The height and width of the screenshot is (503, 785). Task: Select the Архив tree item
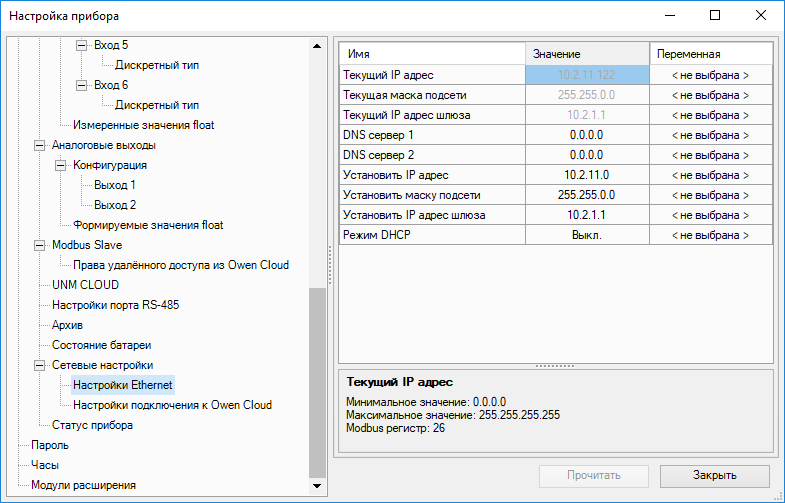pyautogui.click(x=67, y=325)
